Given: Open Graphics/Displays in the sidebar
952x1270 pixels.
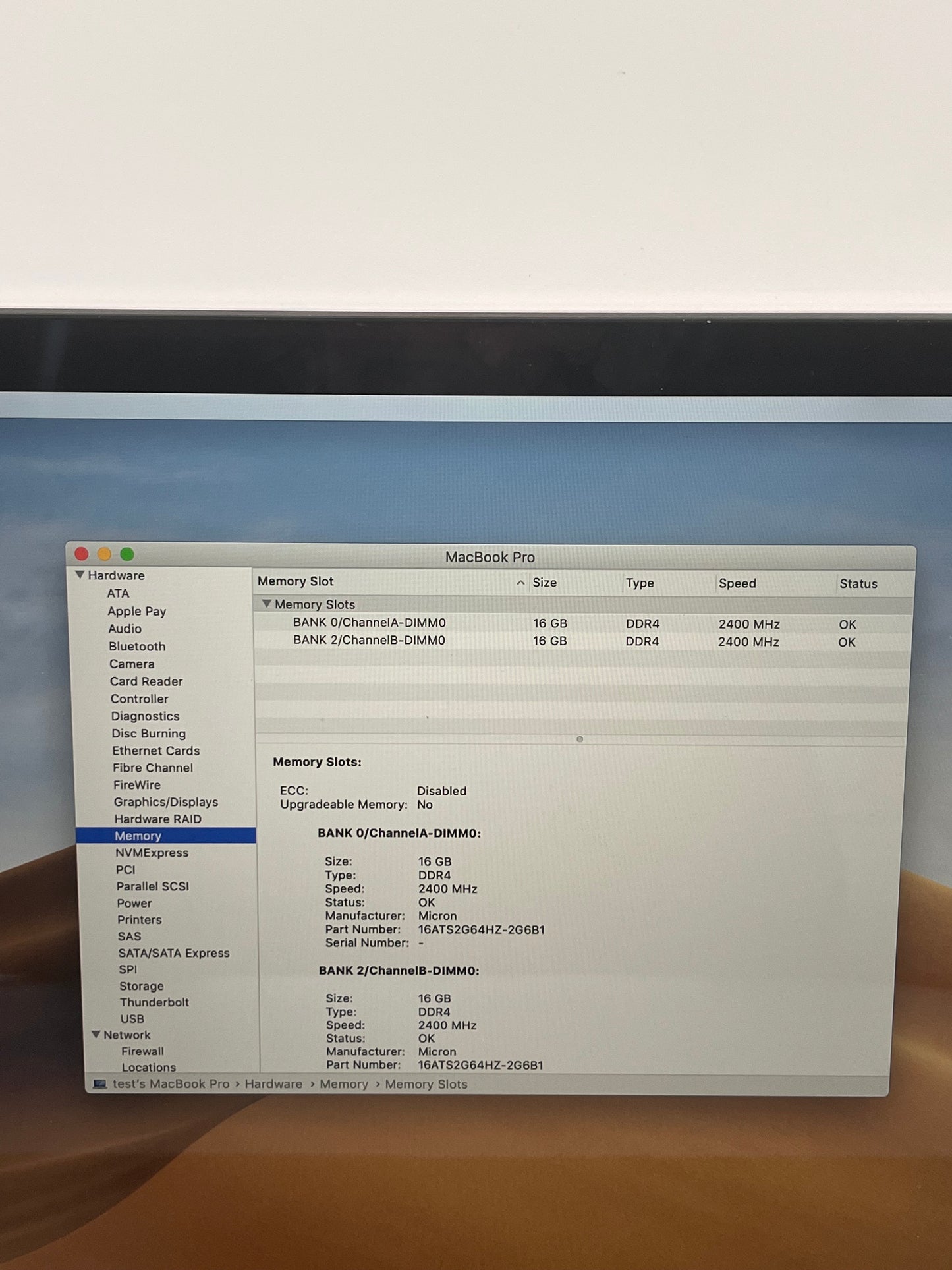Looking at the screenshot, I should [x=165, y=802].
